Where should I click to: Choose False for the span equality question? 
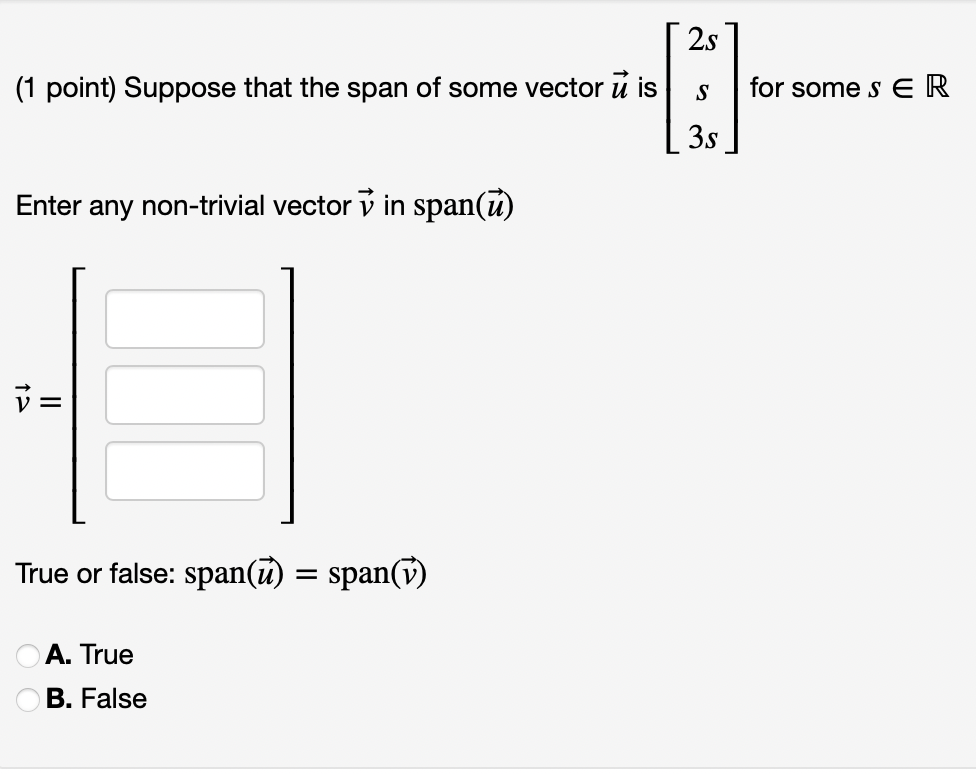pos(28,699)
